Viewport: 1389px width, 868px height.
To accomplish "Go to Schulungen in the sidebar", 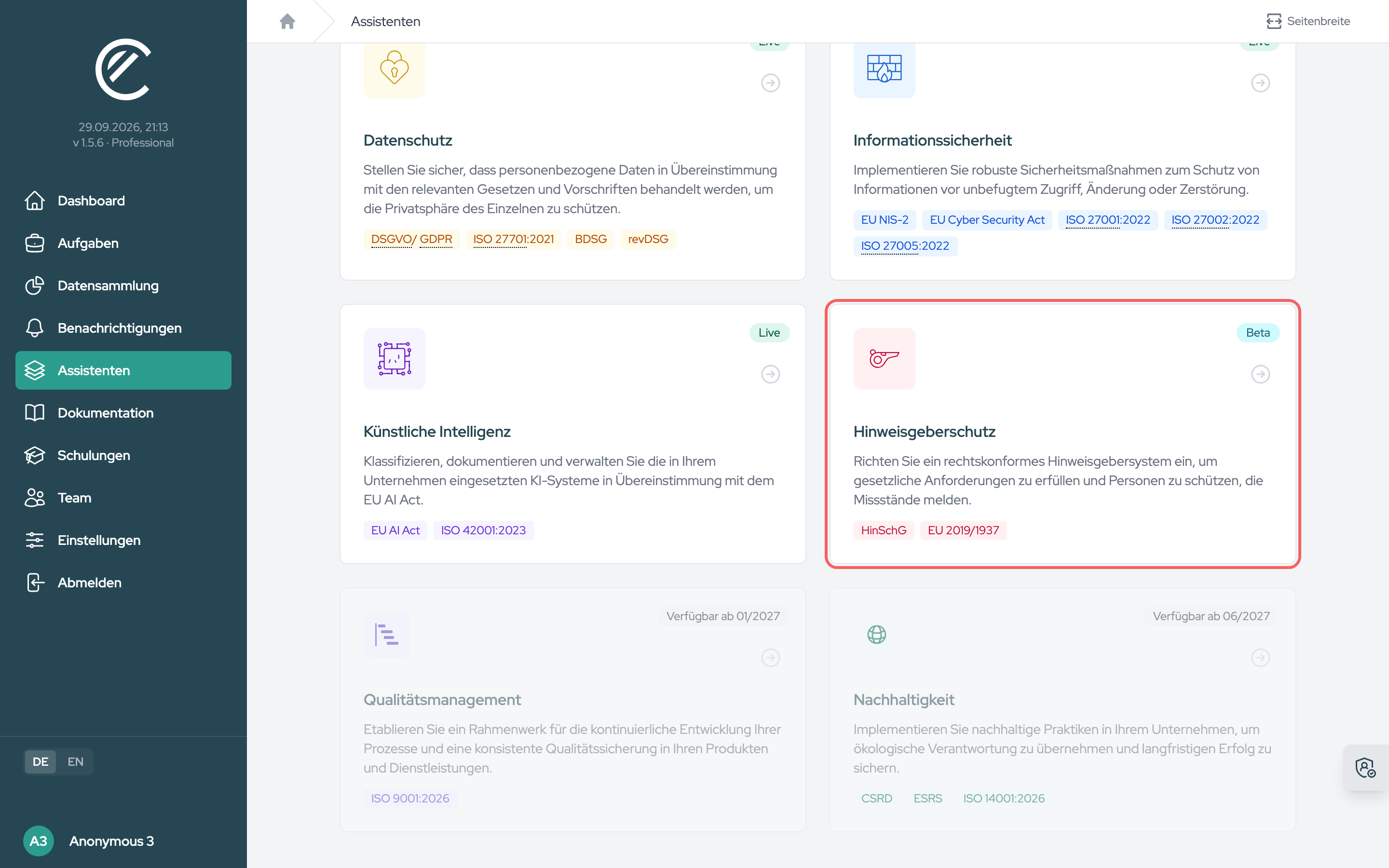I will 123,455.
